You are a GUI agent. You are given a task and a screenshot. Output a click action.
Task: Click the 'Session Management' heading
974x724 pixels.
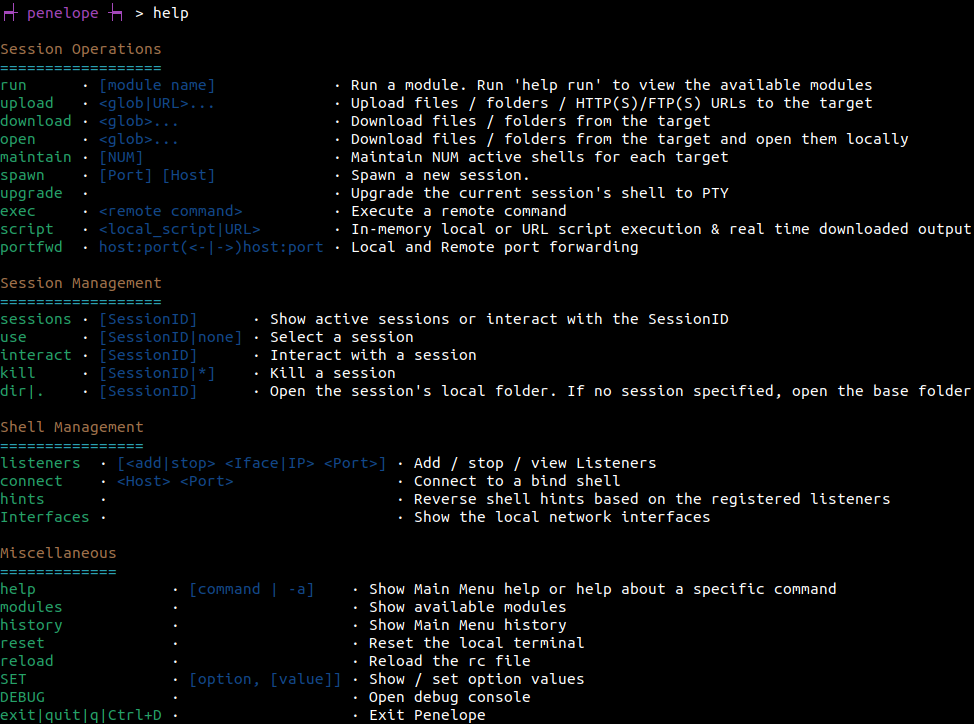(81, 283)
